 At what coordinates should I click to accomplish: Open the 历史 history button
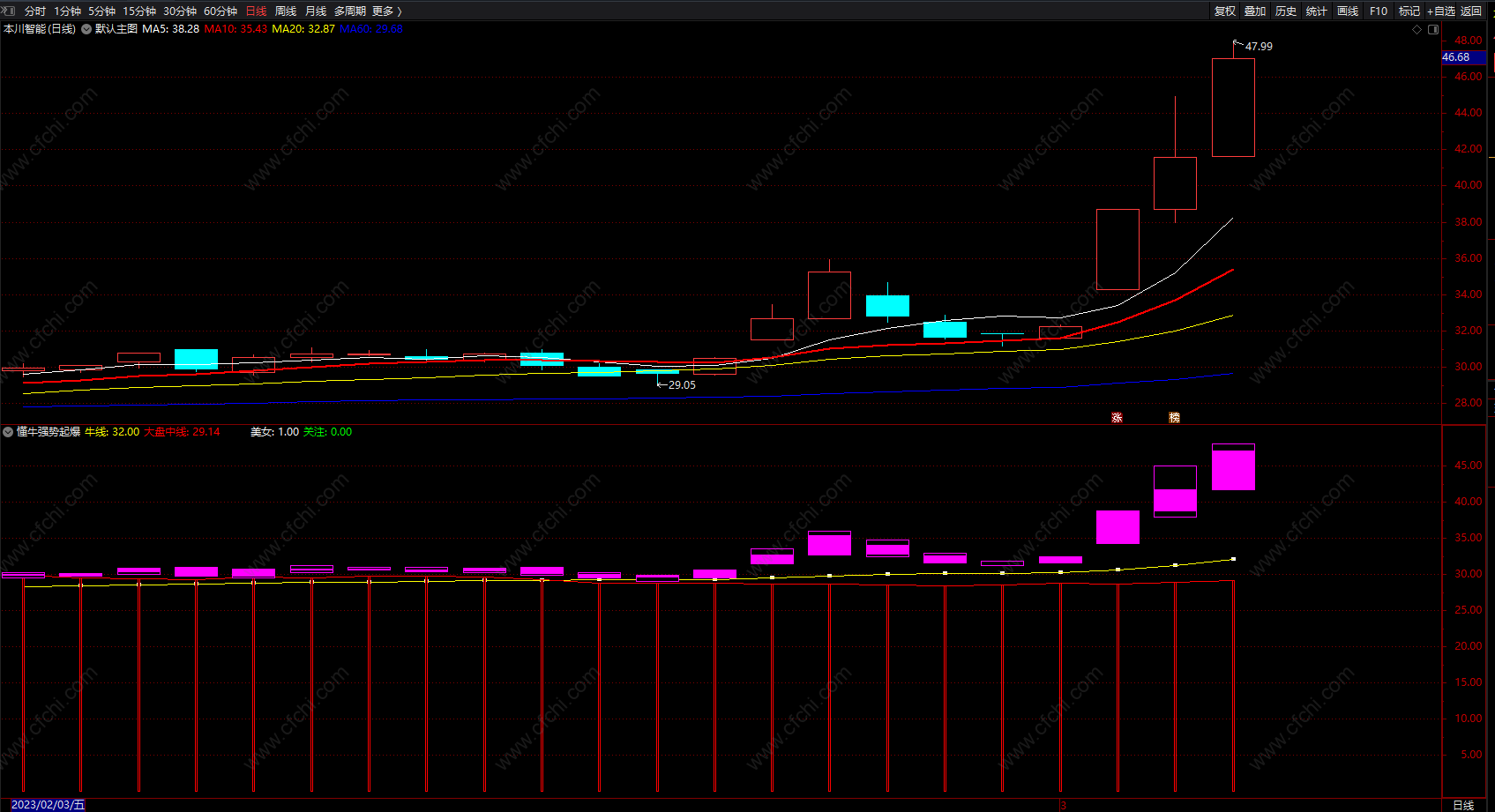(x=1286, y=11)
